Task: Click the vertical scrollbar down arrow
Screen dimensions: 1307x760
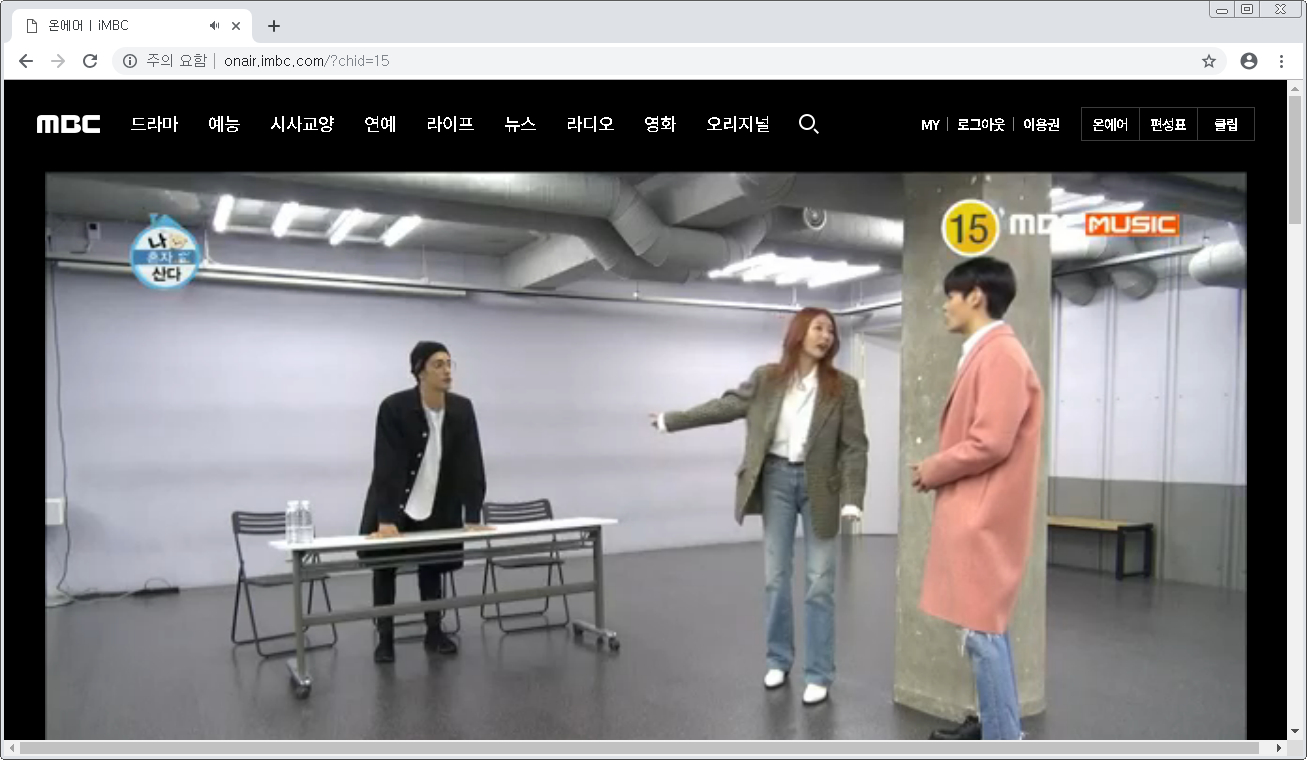Action: 1296,733
